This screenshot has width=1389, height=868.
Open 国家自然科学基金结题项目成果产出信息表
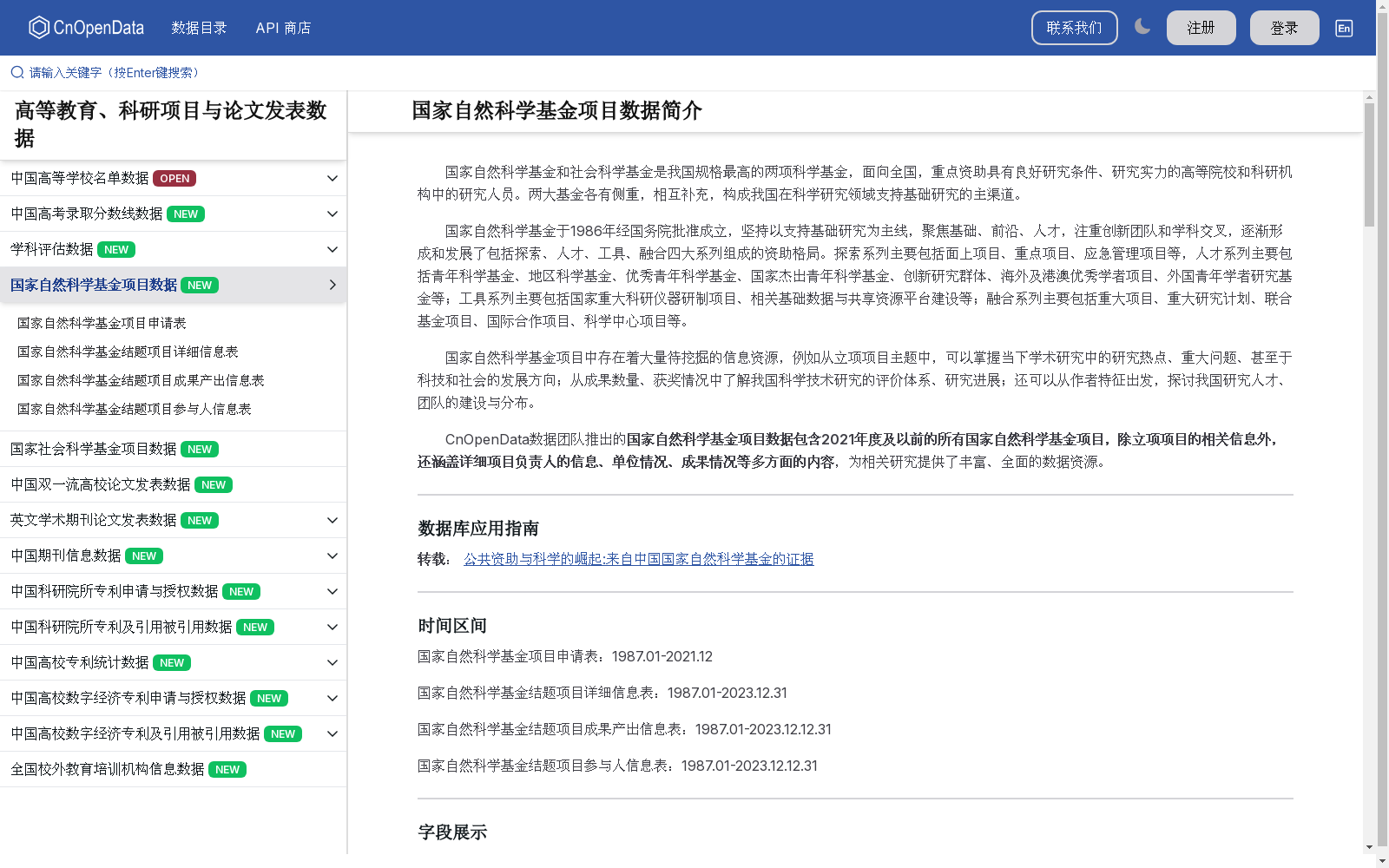[x=141, y=380]
